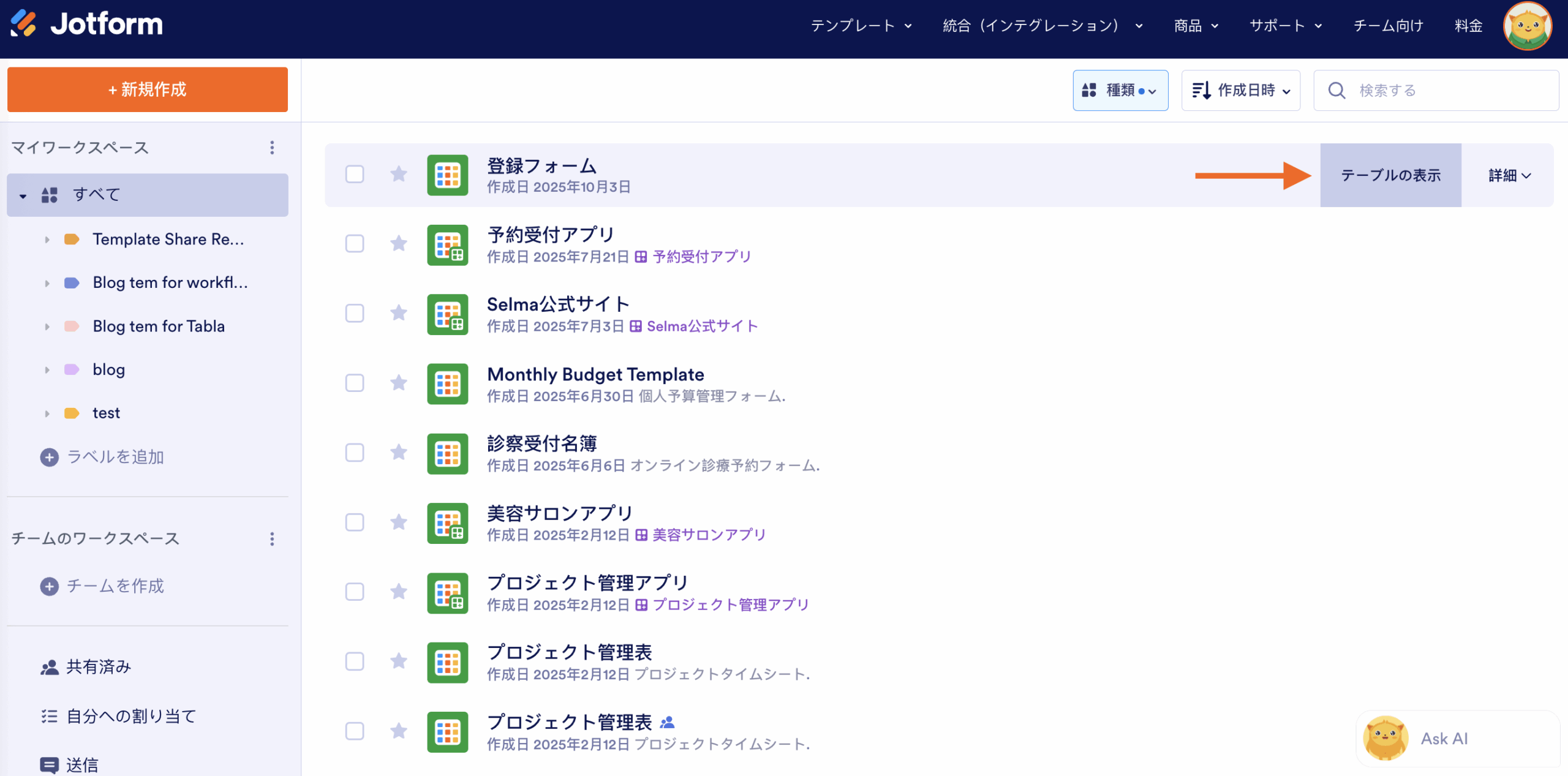The image size is (1568, 776).
Task: Open the 作成日時 sort dropdown
Action: [1240, 91]
